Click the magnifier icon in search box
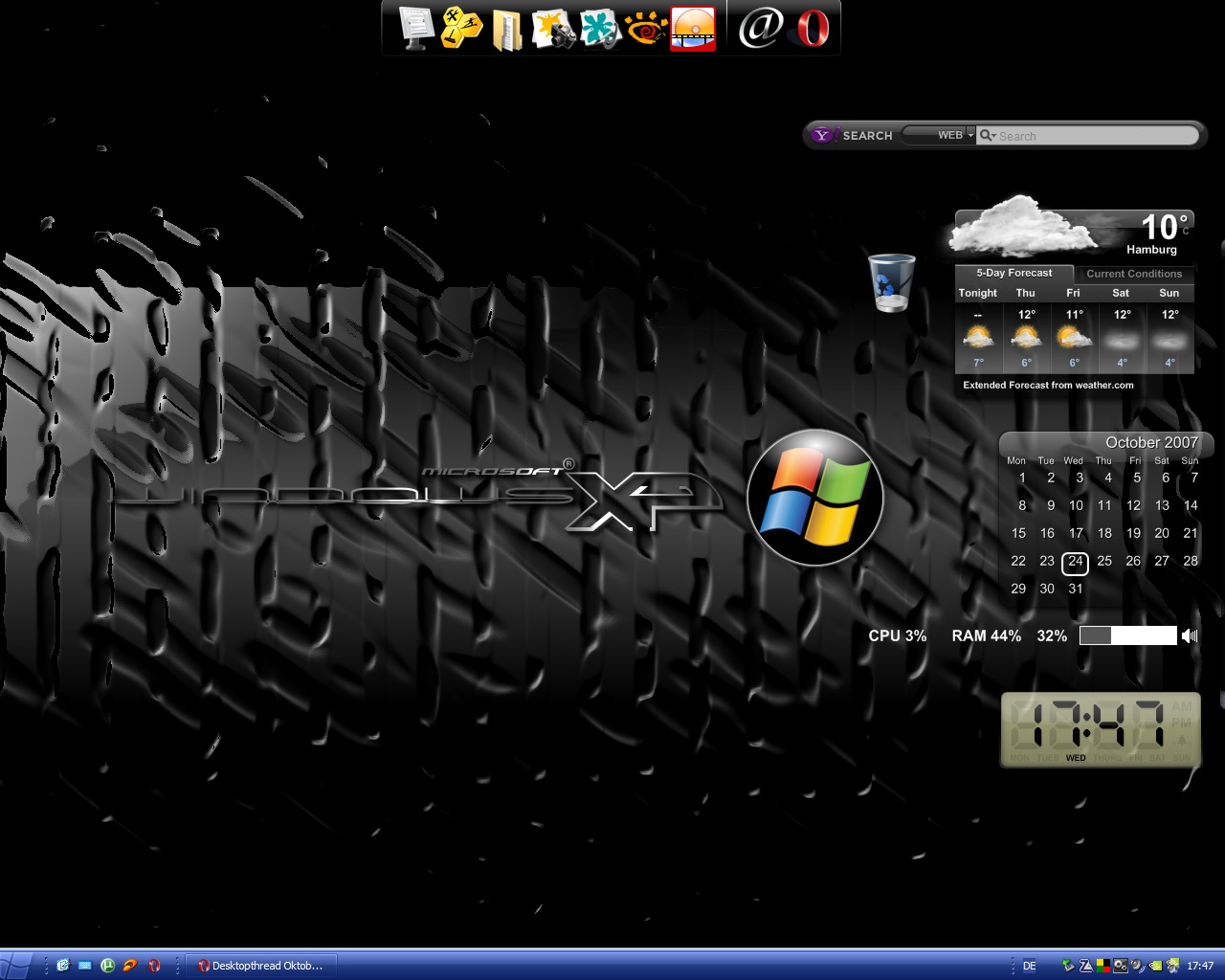Screen dimensions: 1225x980 tap(987, 135)
